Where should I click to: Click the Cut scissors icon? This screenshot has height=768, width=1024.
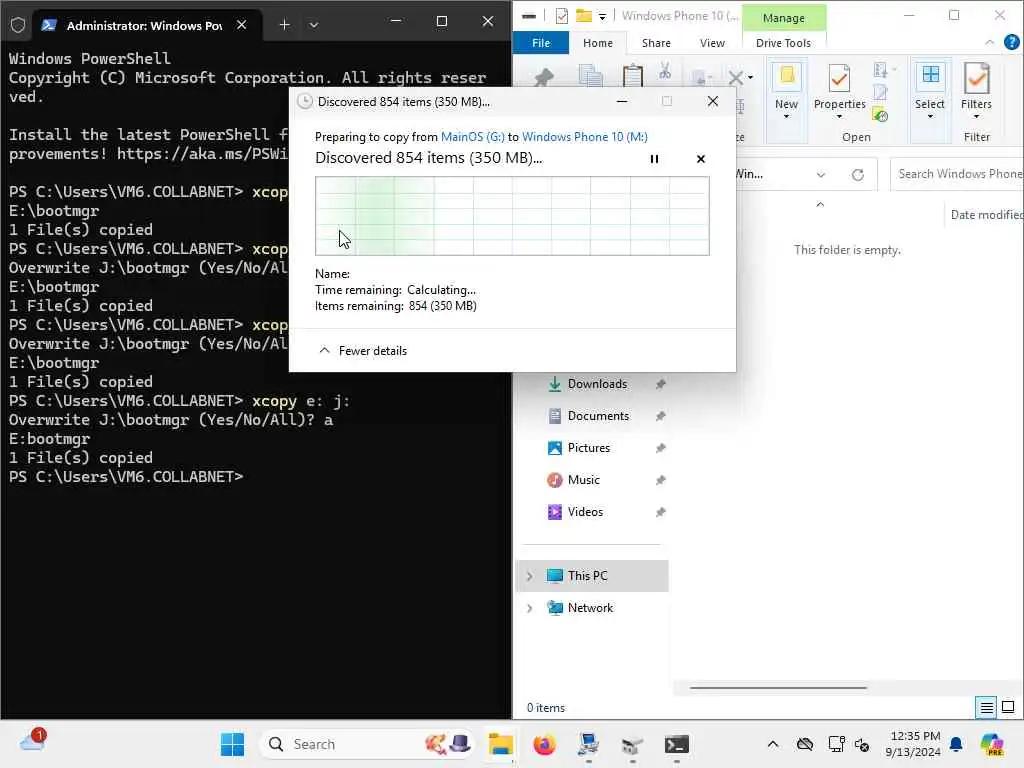665,71
